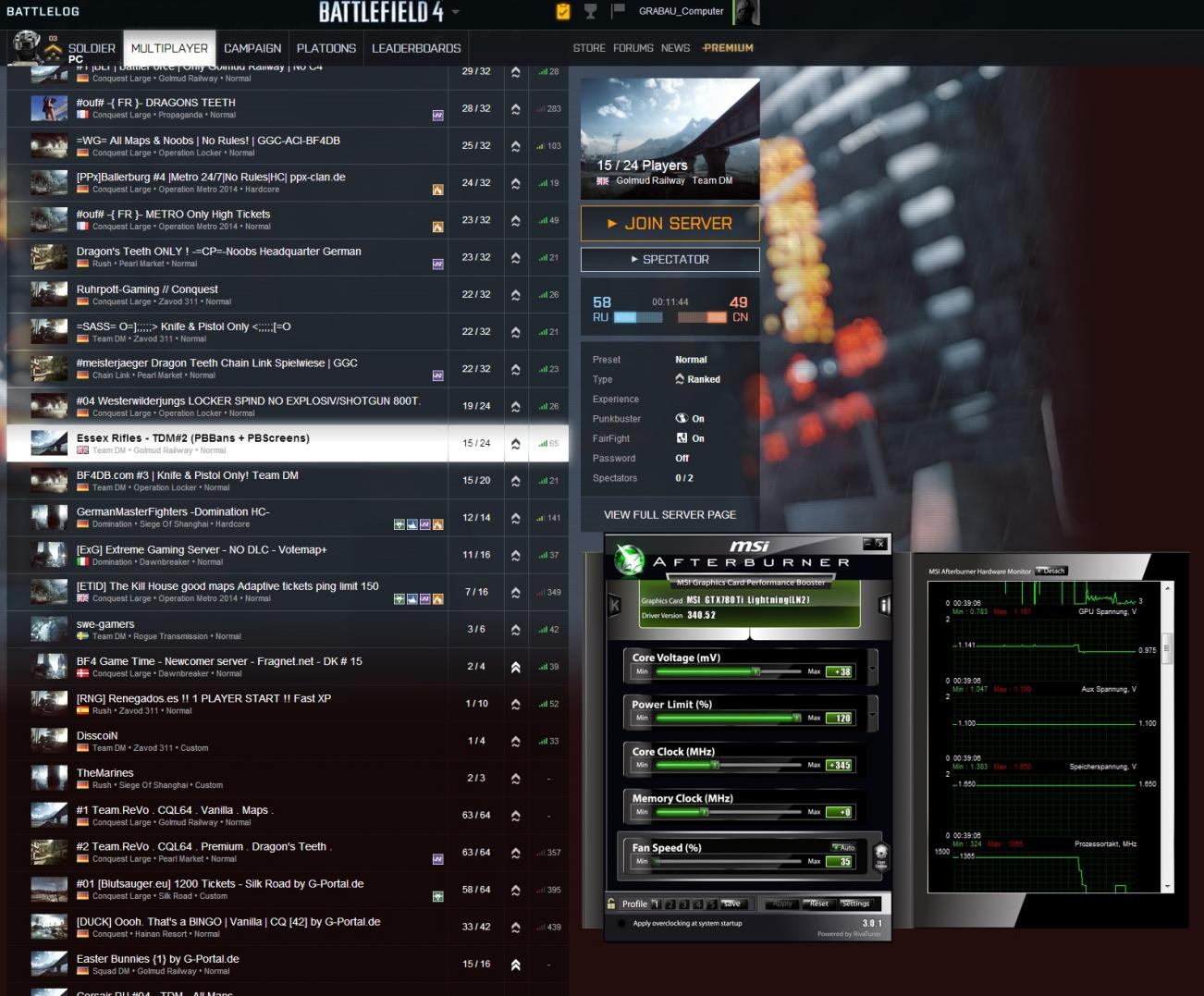Expand the Core Voltage options arrow
This screenshot has height=996, width=1204.
(x=872, y=667)
